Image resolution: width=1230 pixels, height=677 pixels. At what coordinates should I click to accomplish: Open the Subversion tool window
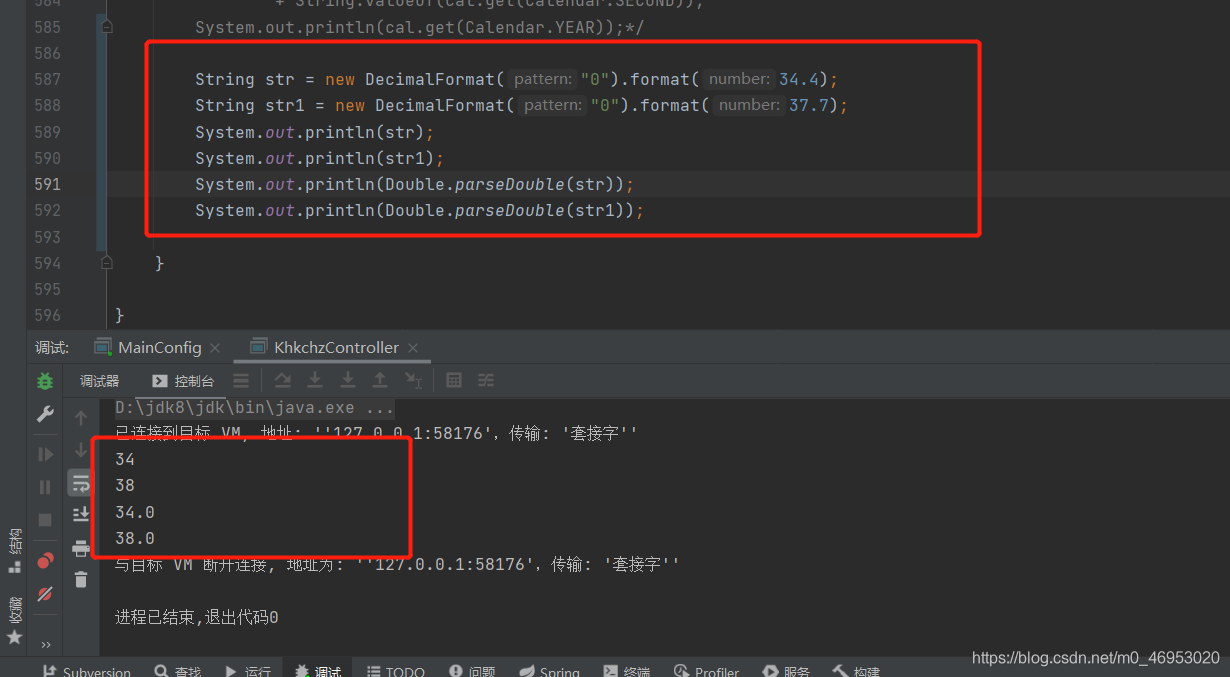(87, 671)
